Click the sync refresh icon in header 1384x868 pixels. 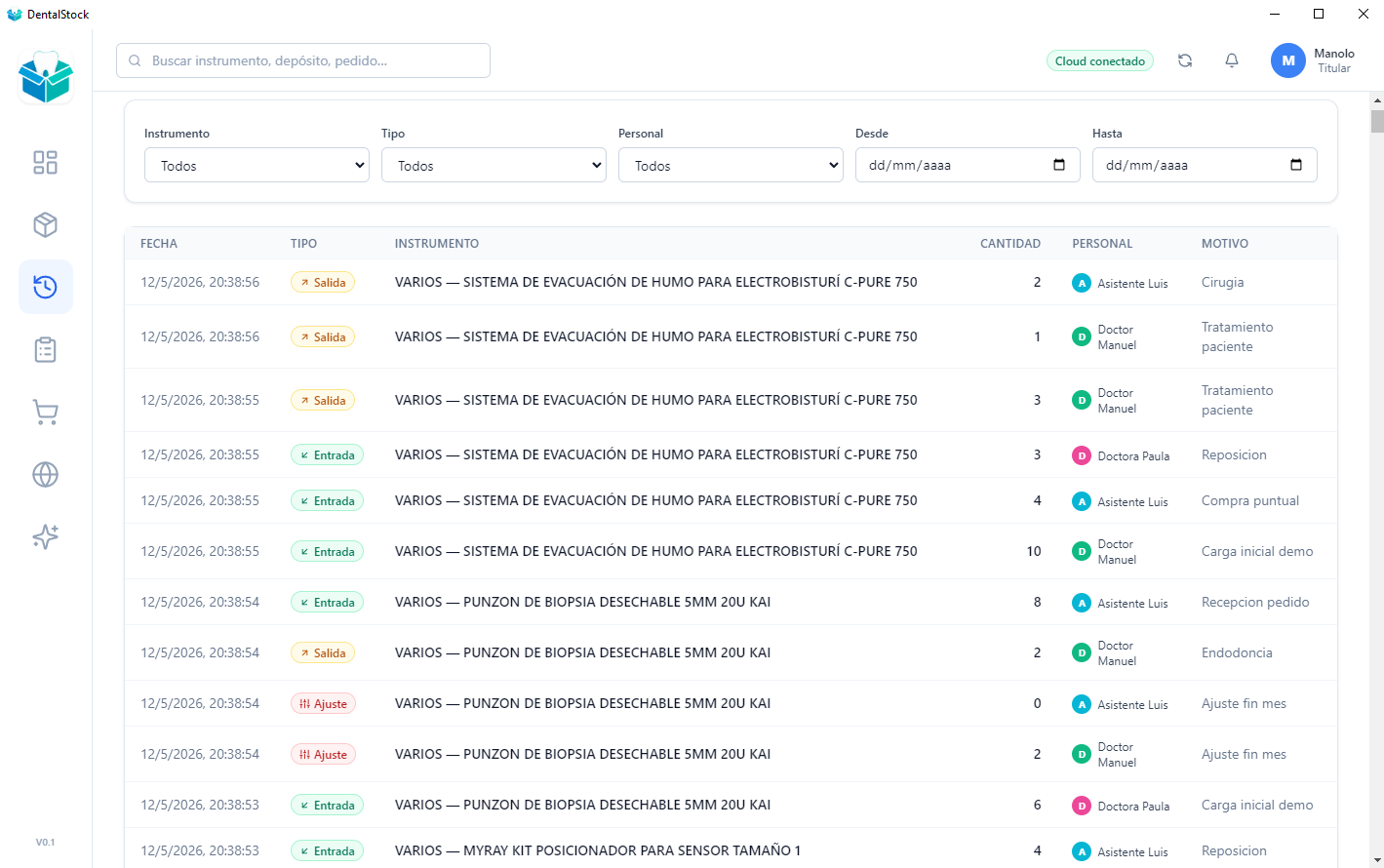[1185, 60]
